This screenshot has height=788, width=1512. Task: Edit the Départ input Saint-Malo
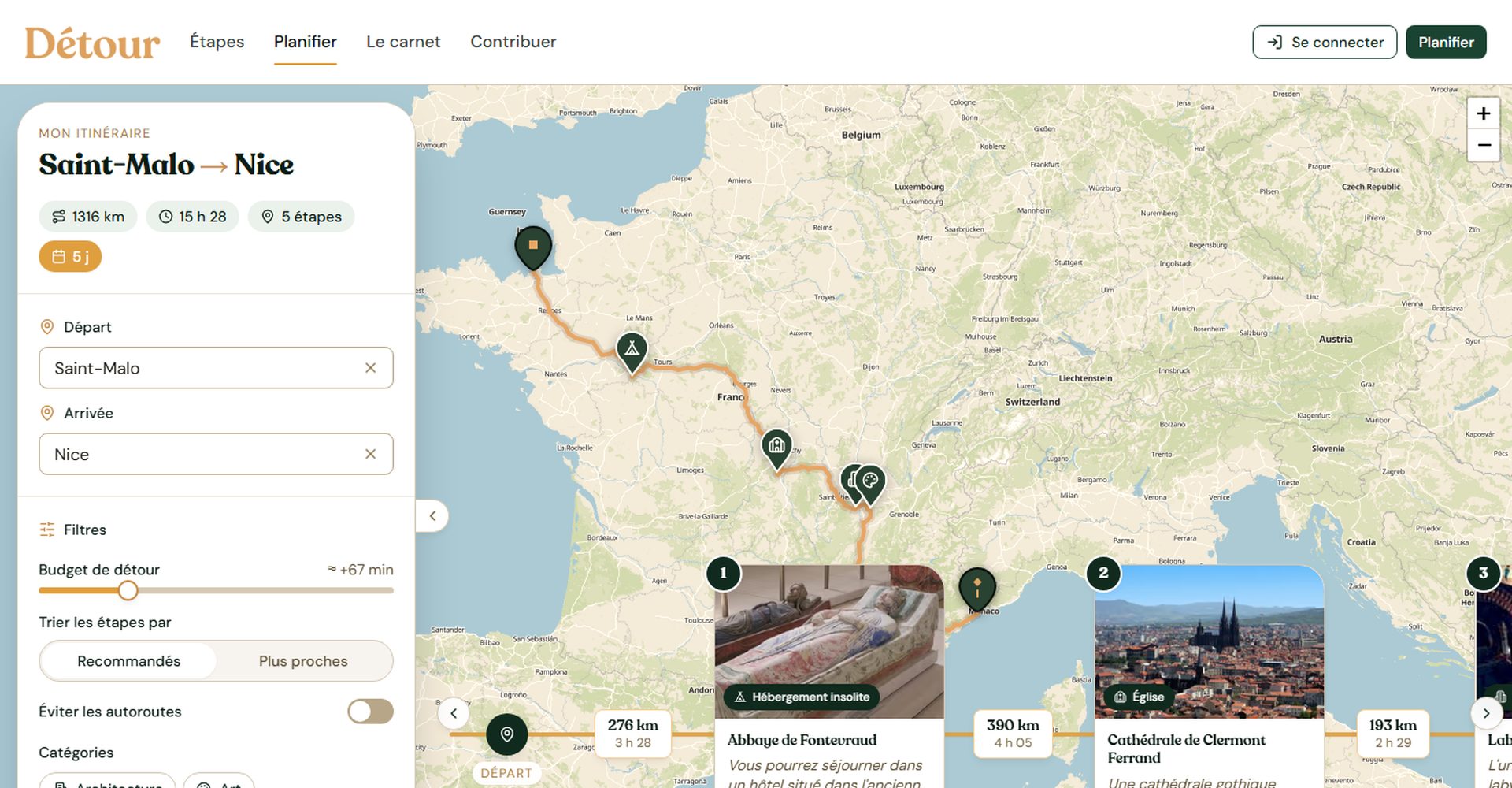pos(216,368)
